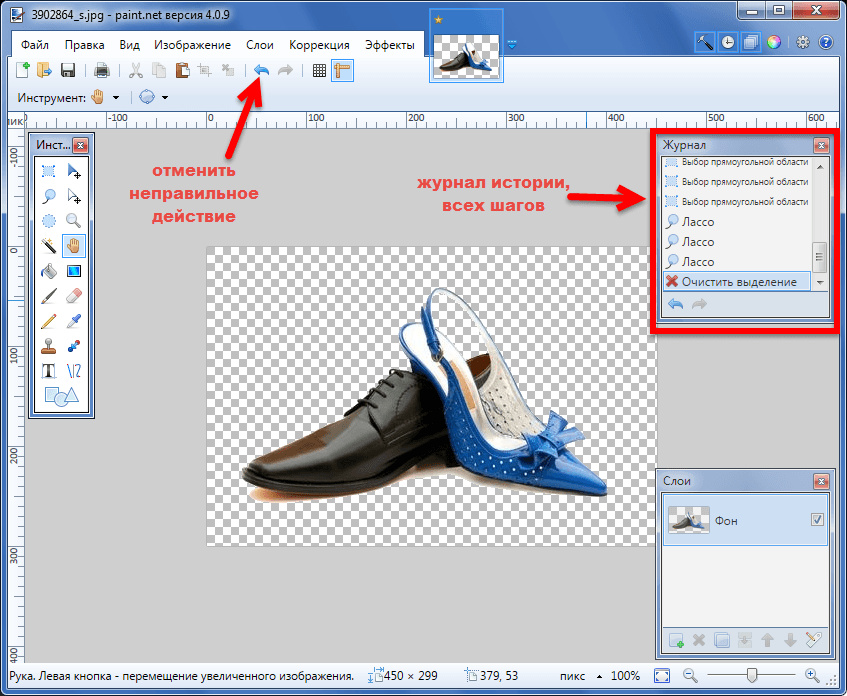847x696 pixels.
Task: Toggle visibility checkbox of Фон layer
Action: coord(817,520)
